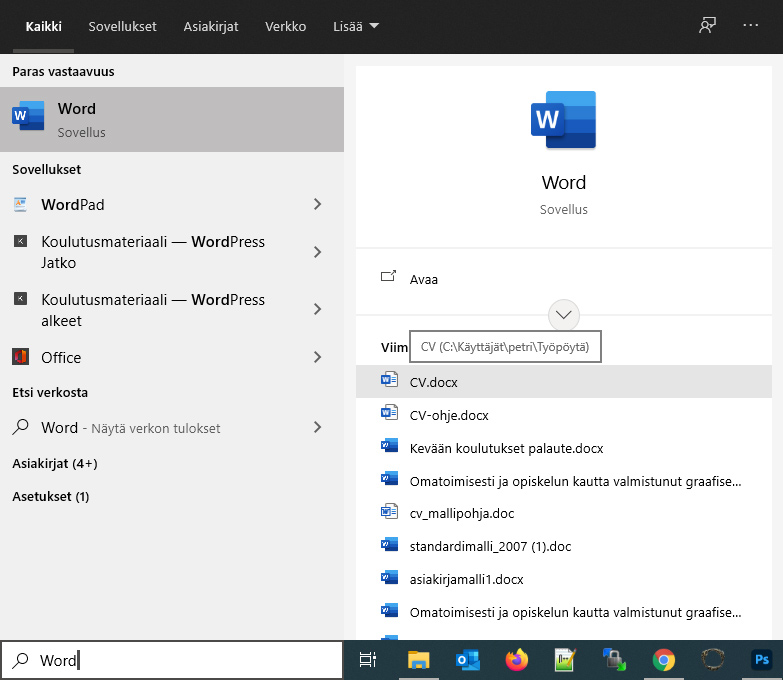Viewport: 783px width, 680px height.
Task: Click the dark ring taskbar icon
Action: pyautogui.click(x=713, y=660)
